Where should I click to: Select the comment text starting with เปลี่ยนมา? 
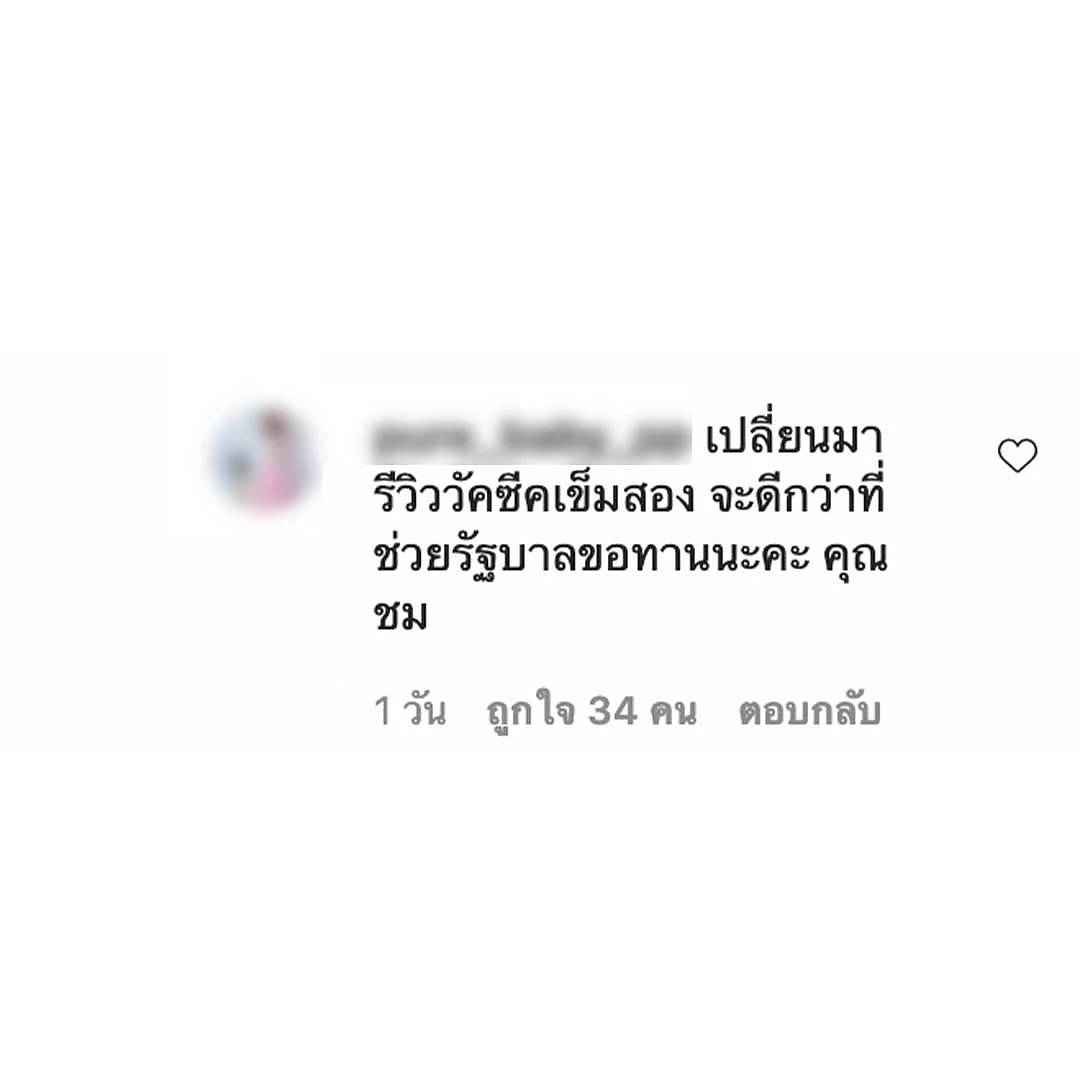click(630, 526)
